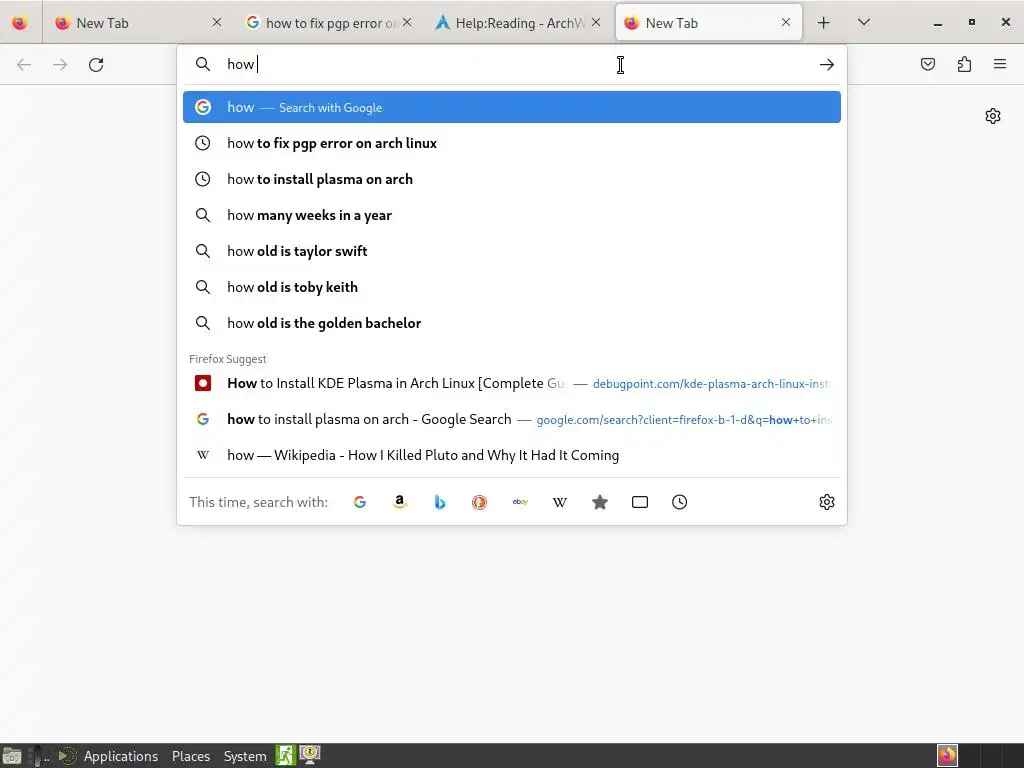Click lock screen monitor icon in panel
The height and width of the screenshot is (768, 1024).
click(310, 755)
